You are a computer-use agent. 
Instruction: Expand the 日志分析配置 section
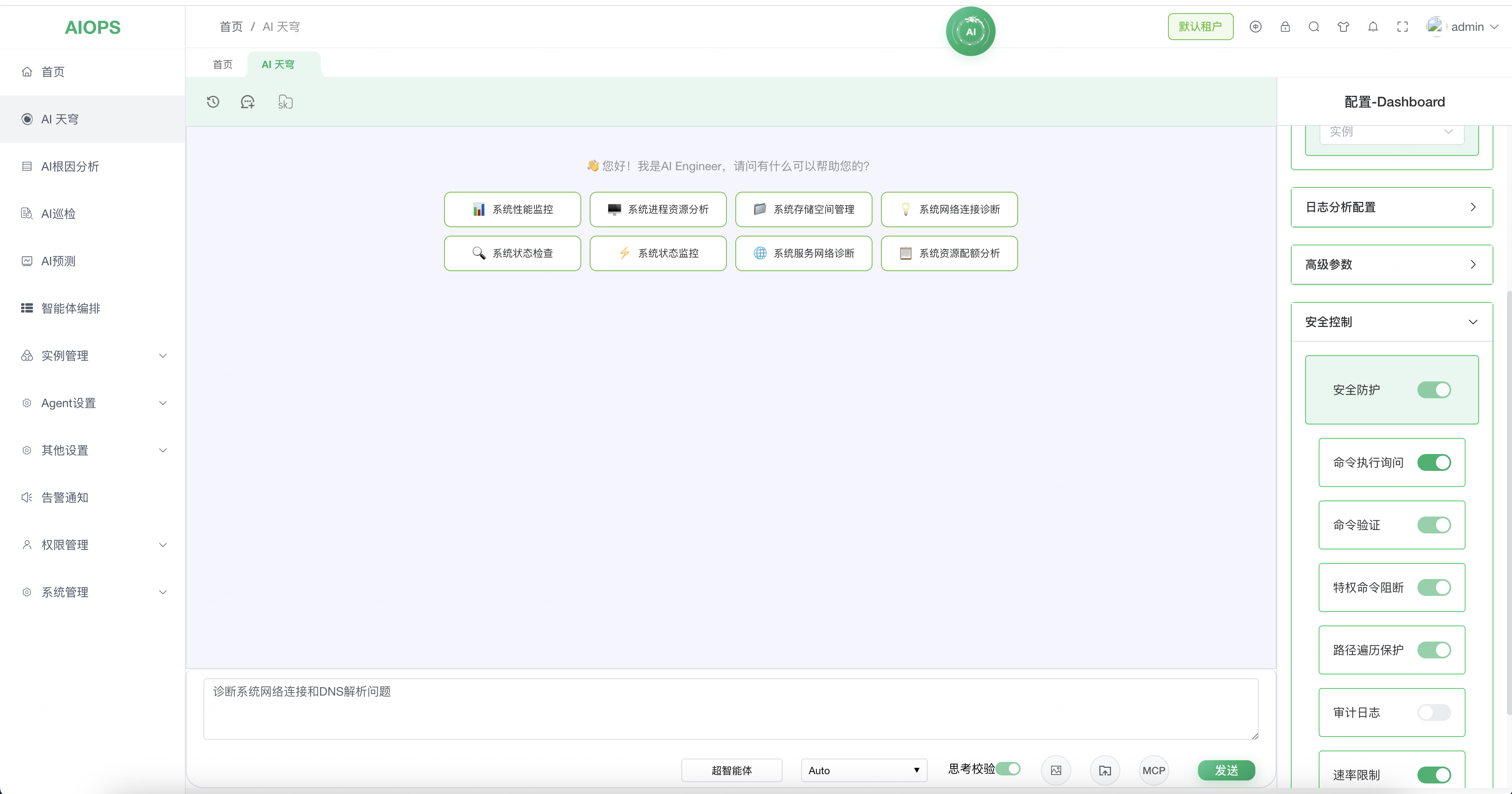click(1392, 207)
